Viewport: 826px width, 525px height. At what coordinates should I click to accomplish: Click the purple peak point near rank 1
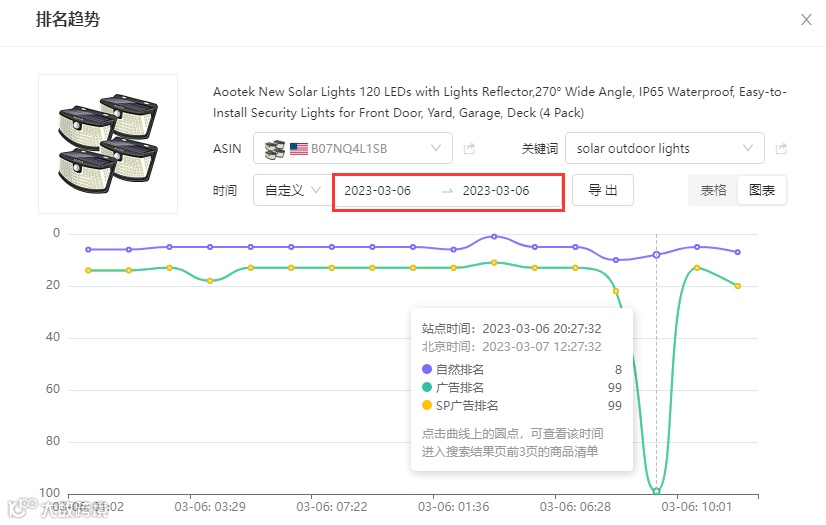494,236
